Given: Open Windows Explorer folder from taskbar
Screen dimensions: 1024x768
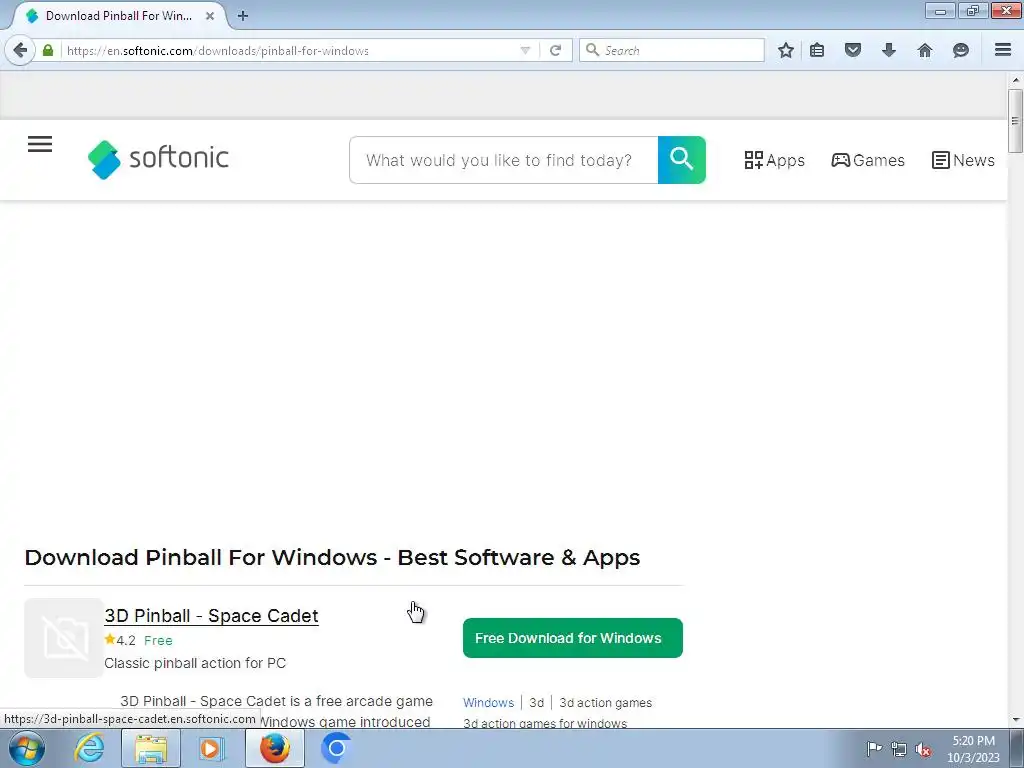Looking at the screenshot, I should pyautogui.click(x=151, y=748).
